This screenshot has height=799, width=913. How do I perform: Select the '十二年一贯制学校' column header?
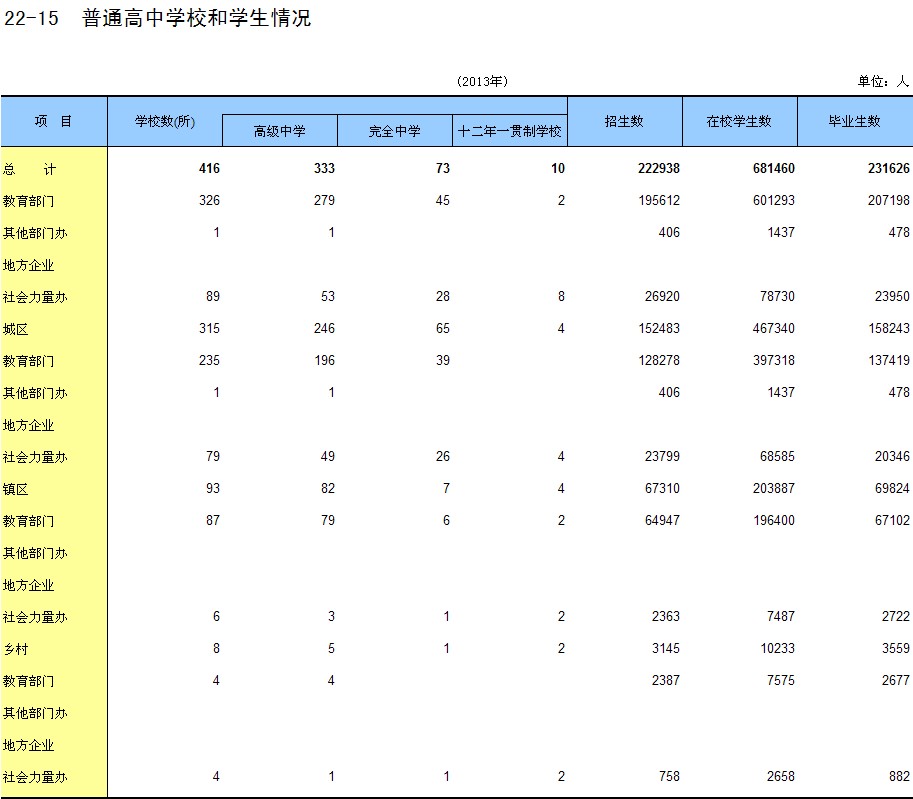509,131
